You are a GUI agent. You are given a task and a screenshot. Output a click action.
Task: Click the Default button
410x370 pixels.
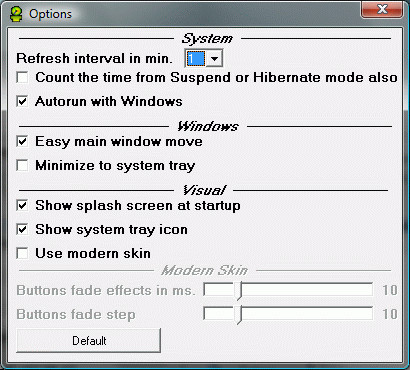89,340
